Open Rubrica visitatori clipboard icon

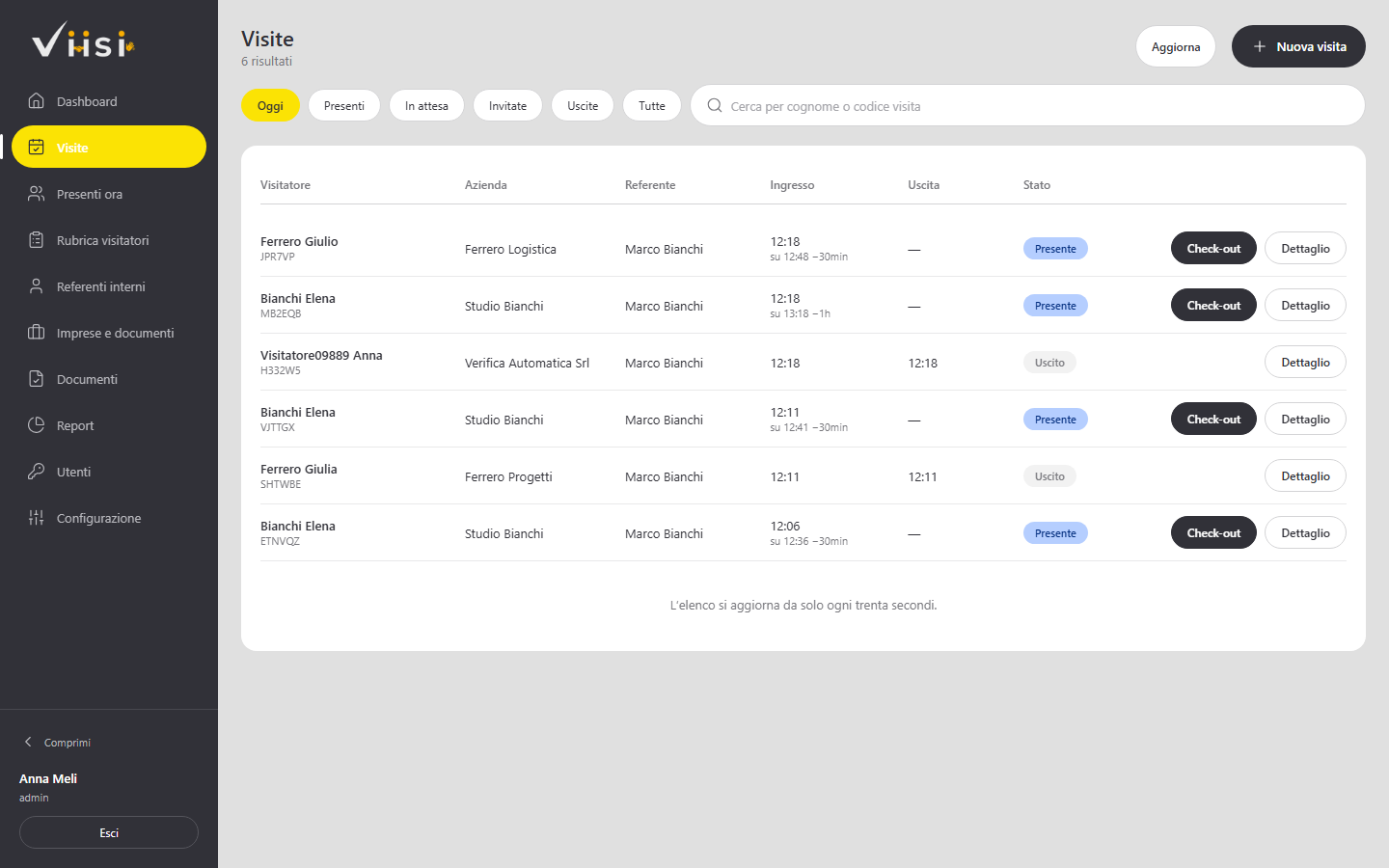tap(37, 239)
